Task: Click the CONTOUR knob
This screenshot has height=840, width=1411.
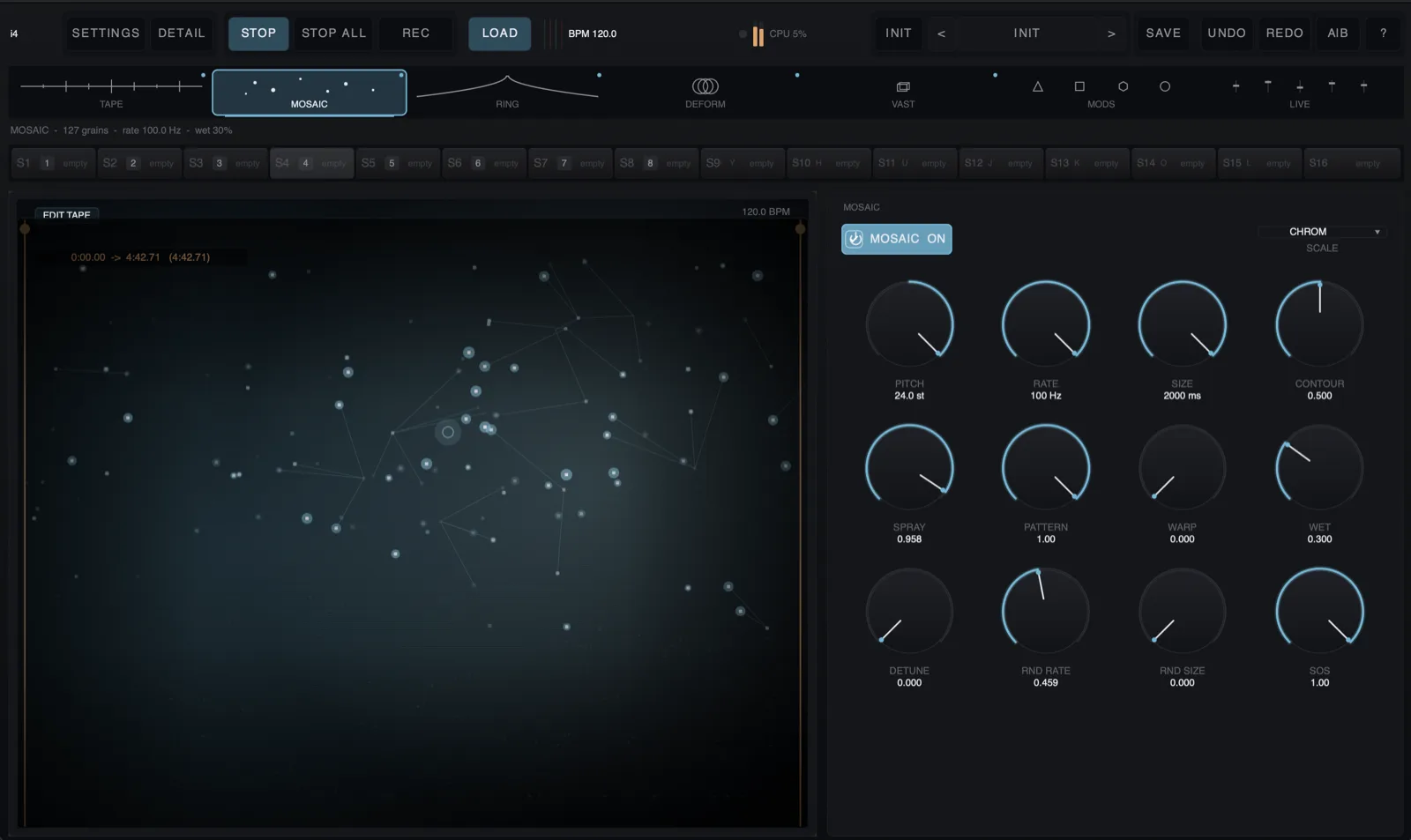Action: click(1319, 324)
